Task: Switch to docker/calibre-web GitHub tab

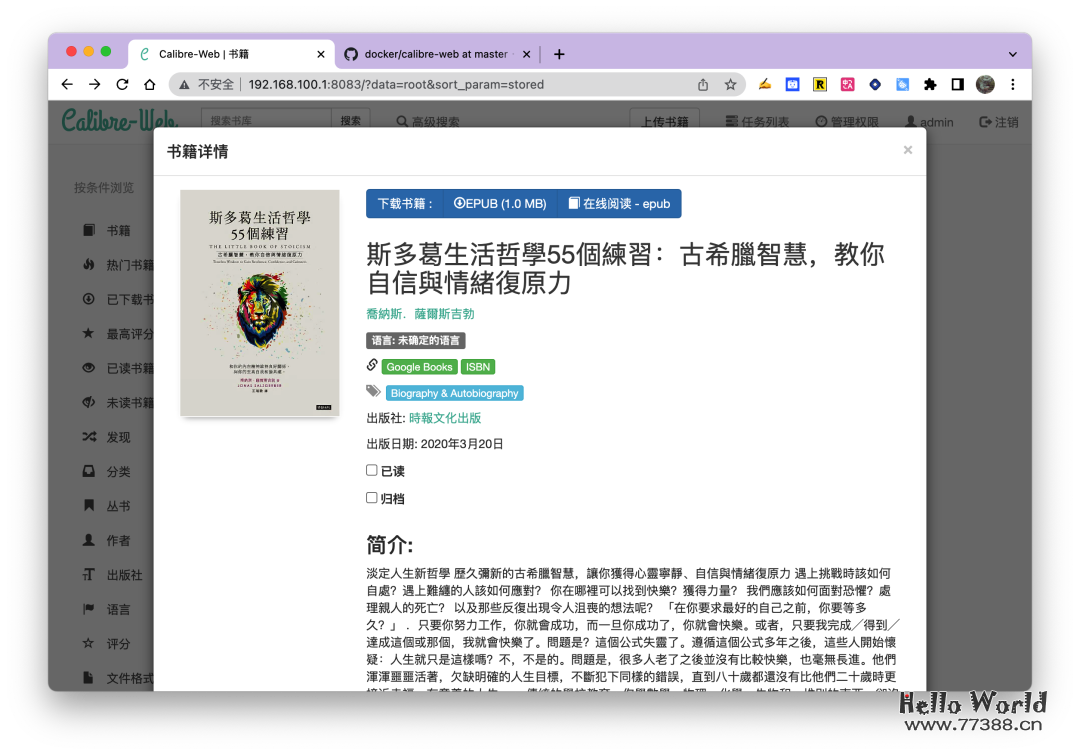Action: (x=437, y=54)
